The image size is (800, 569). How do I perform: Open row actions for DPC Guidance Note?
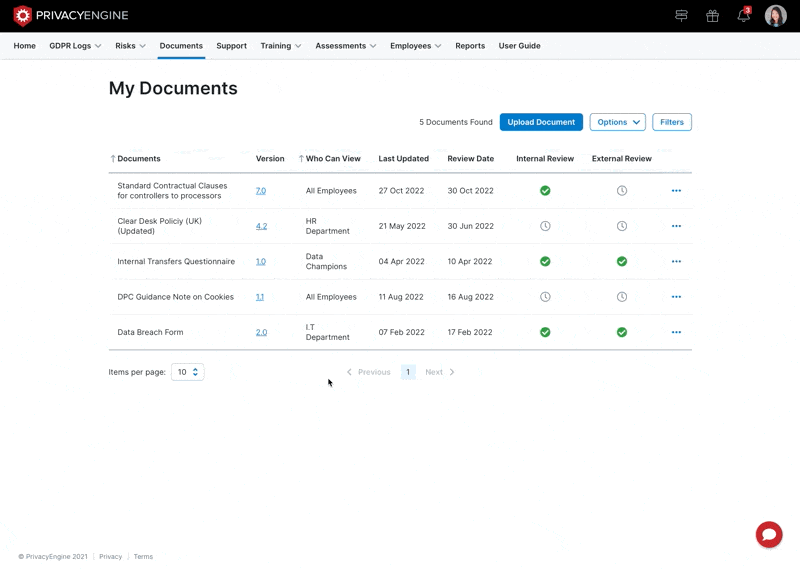[x=676, y=296]
